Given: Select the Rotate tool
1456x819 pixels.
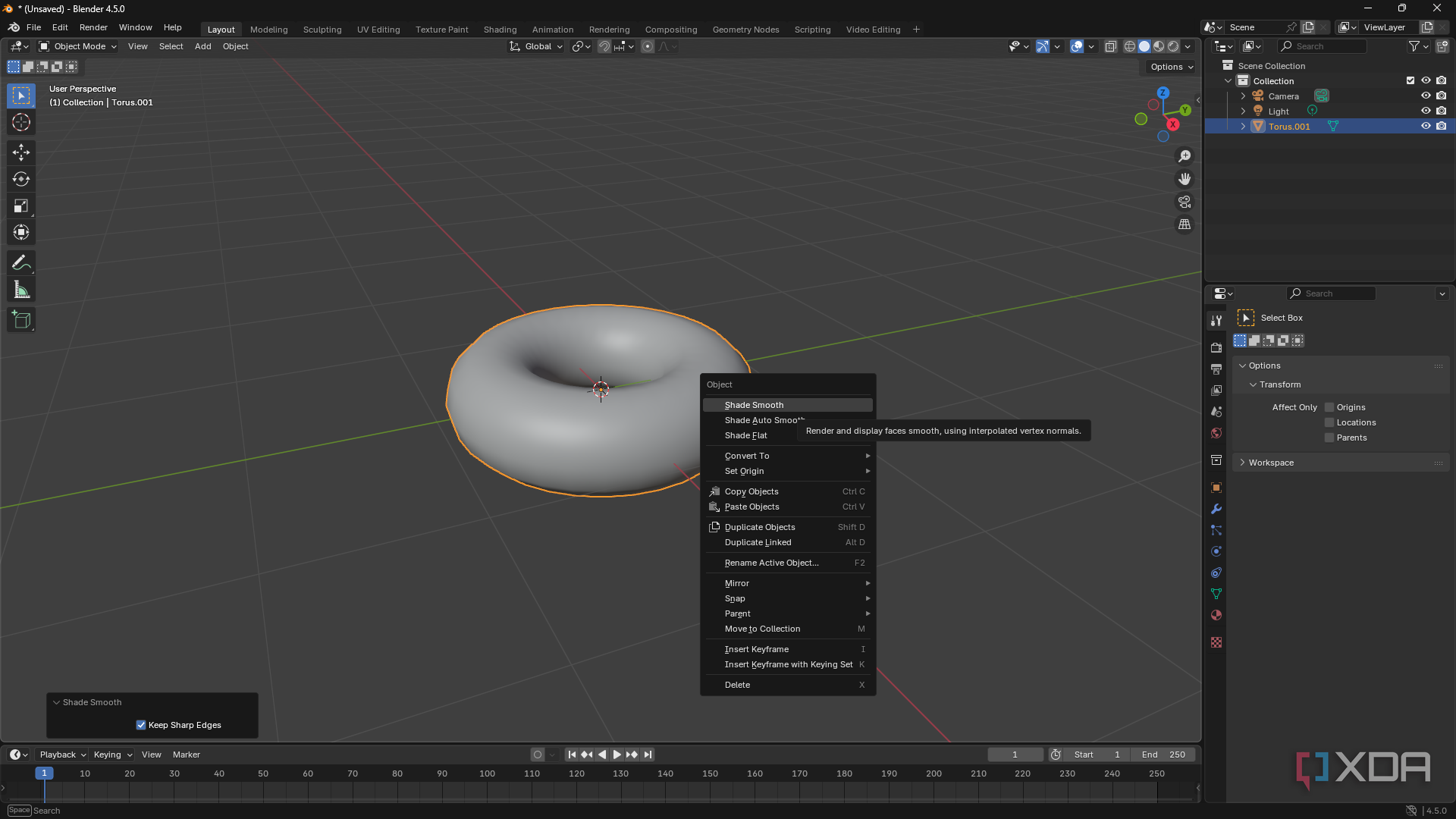Looking at the screenshot, I should click(x=21, y=179).
